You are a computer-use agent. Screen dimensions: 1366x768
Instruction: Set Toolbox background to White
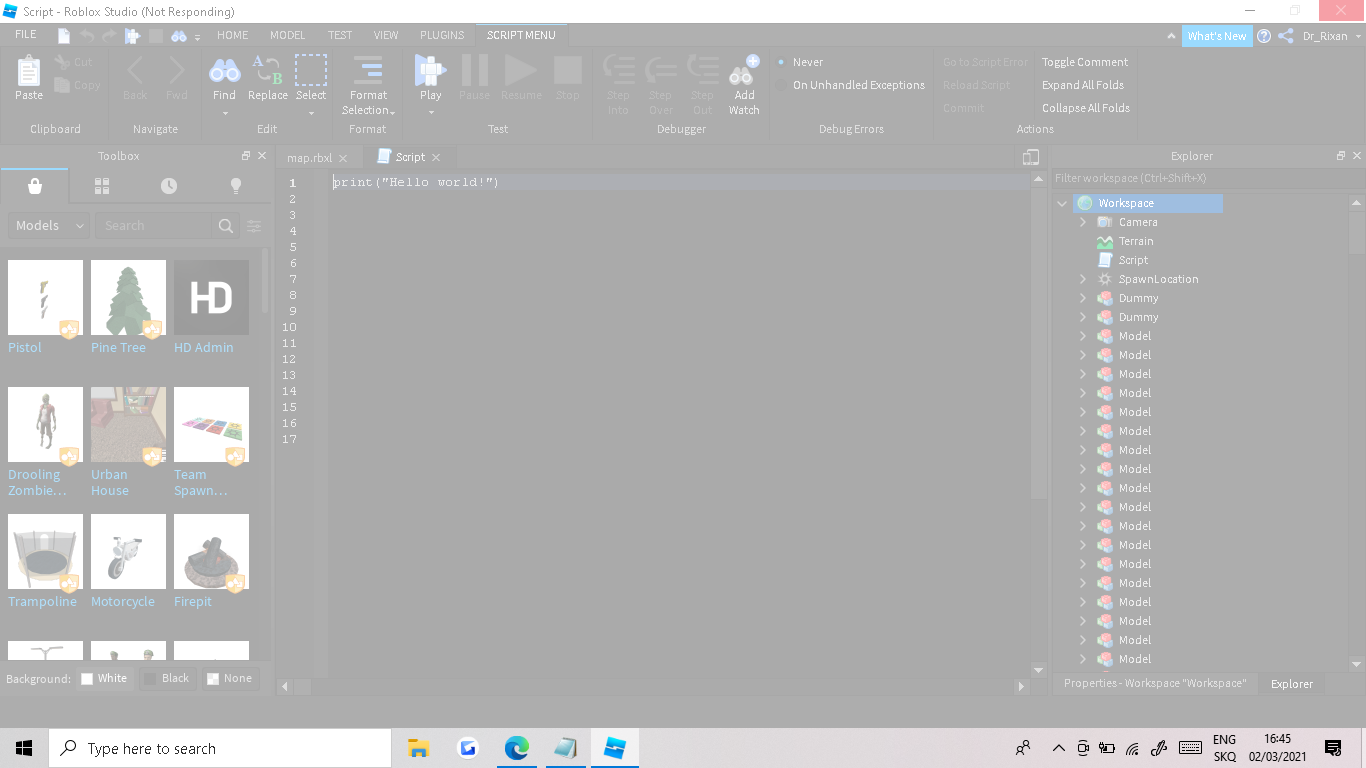pos(104,678)
